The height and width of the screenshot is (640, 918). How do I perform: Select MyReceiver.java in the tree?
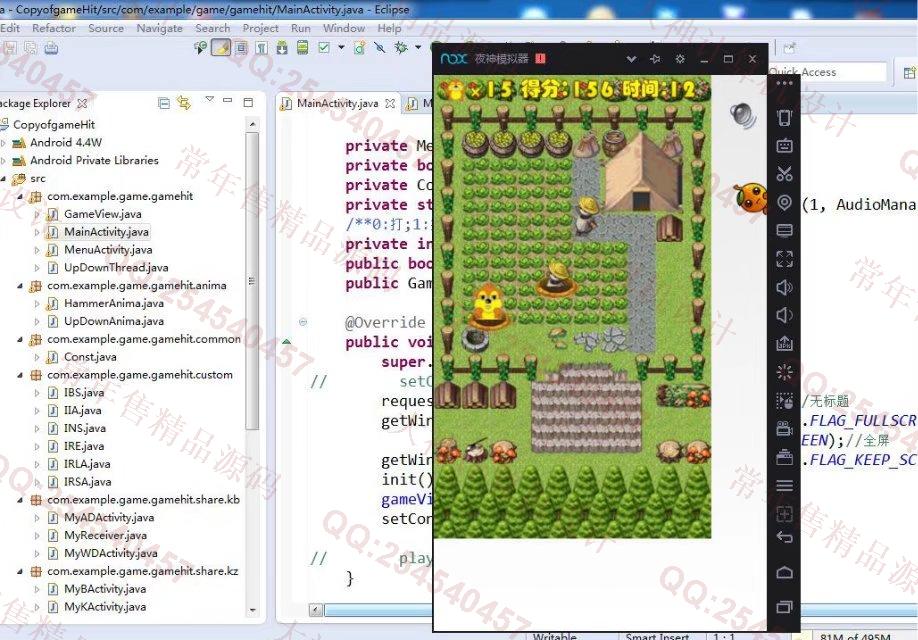105,536
